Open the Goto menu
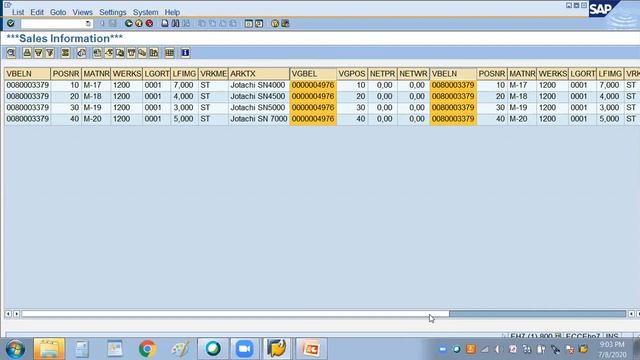 (x=58, y=12)
